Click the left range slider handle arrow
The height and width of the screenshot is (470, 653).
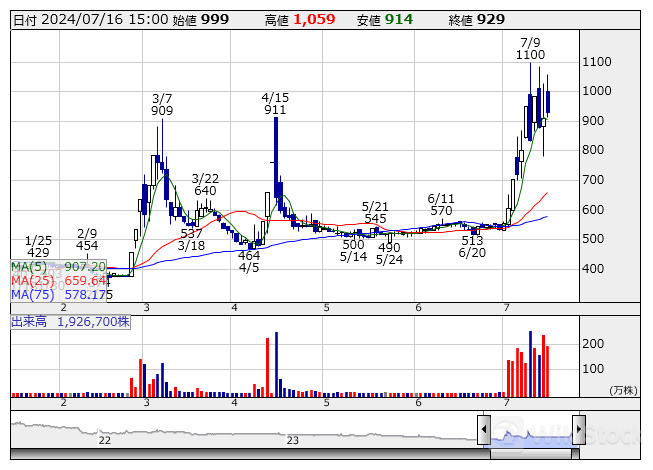(x=485, y=431)
